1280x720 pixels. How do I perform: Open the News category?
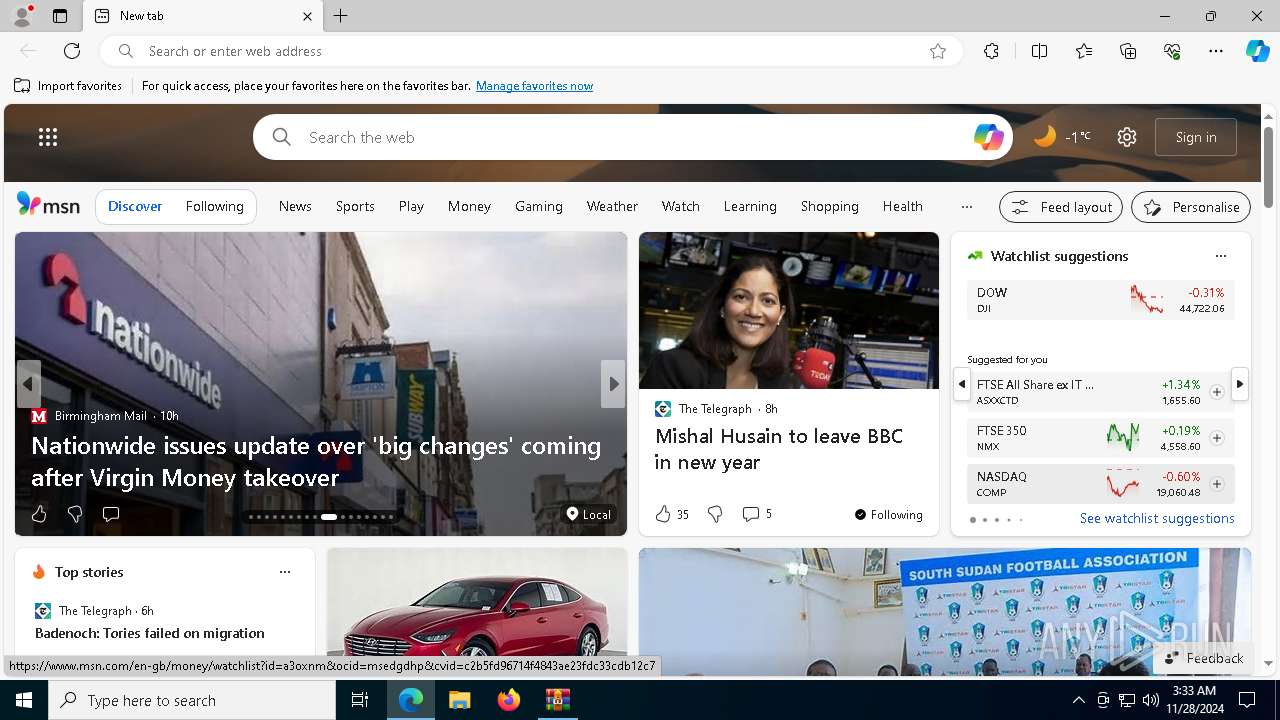click(295, 206)
